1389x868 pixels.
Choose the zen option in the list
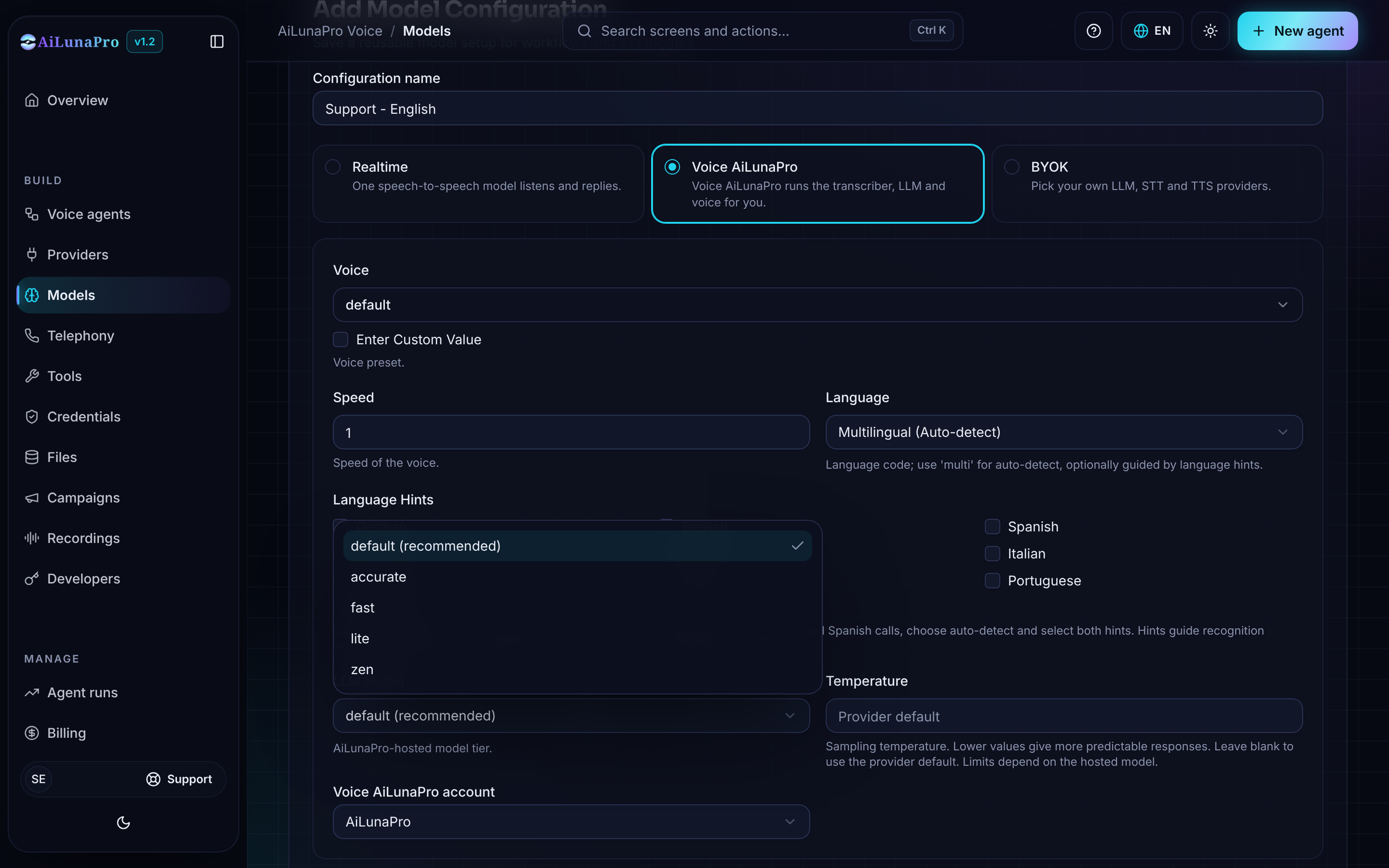coord(578,670)
